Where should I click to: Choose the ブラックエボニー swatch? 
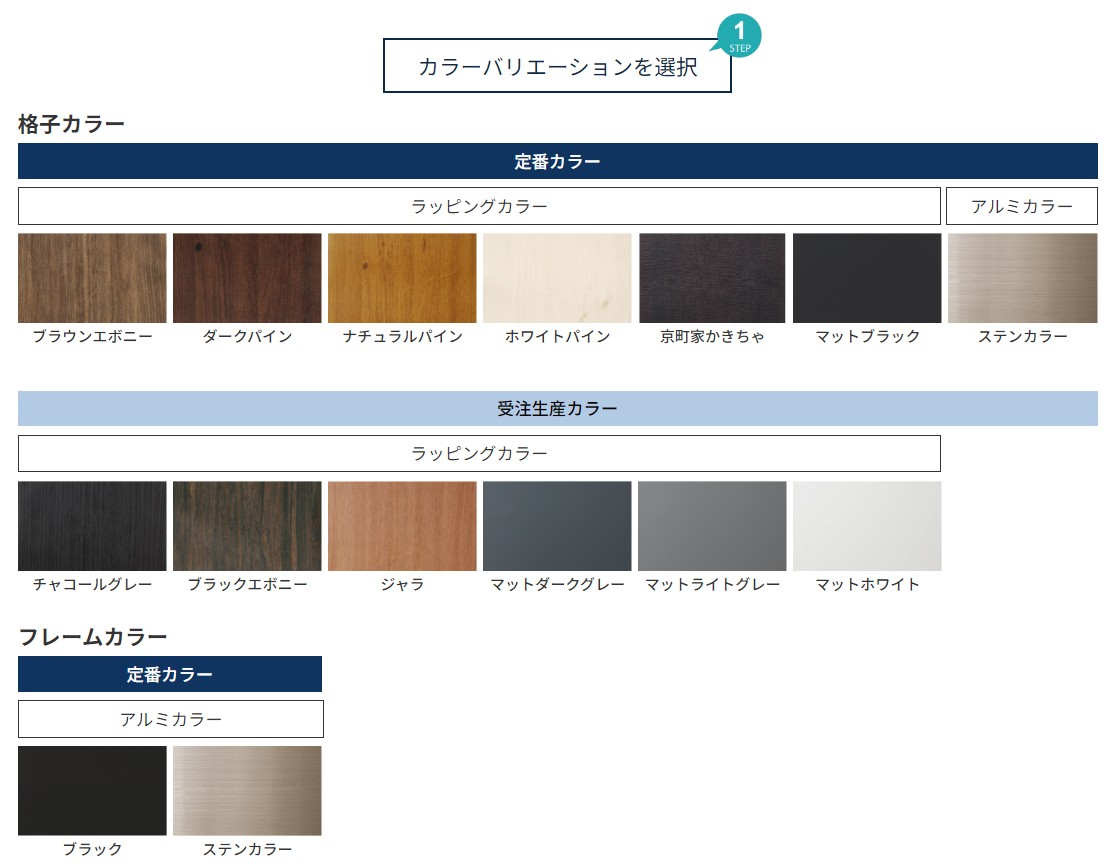tap(247, 526)
